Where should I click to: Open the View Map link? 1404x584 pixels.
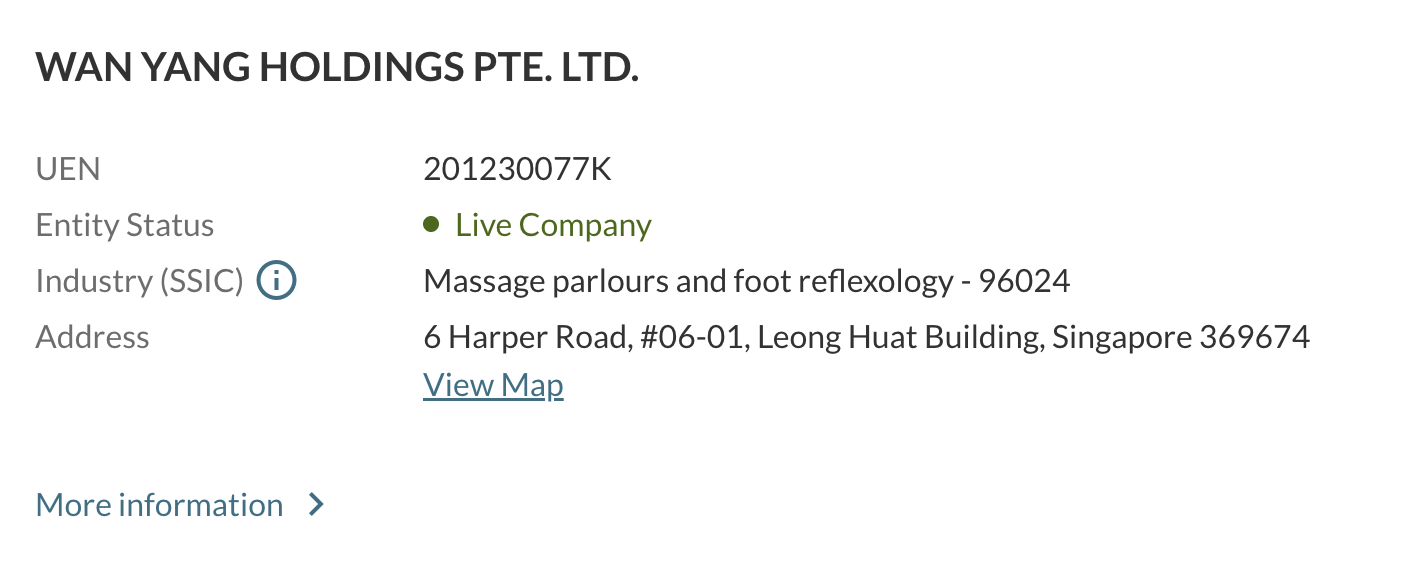493,385
